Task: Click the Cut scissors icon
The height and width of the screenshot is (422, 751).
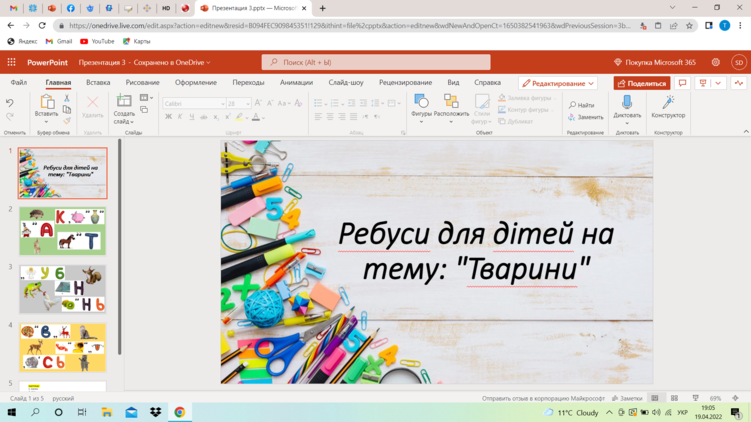Action: 67,98
